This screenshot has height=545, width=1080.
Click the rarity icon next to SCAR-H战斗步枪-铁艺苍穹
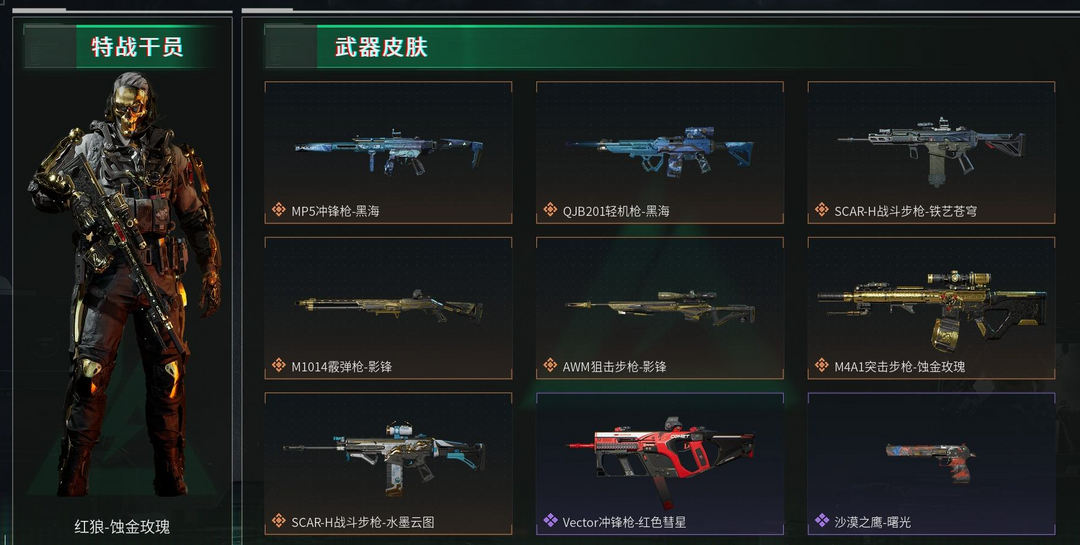(821, 210)
